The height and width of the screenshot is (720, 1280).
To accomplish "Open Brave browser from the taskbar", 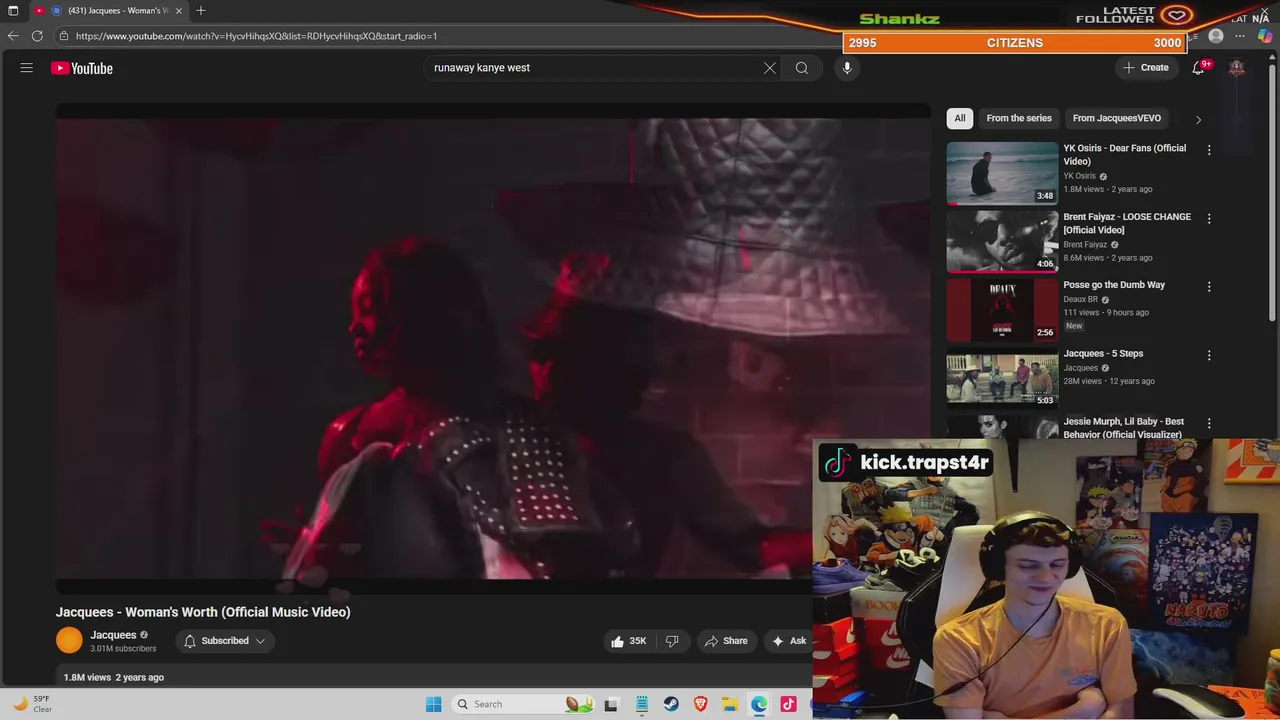I will [701, 704].
